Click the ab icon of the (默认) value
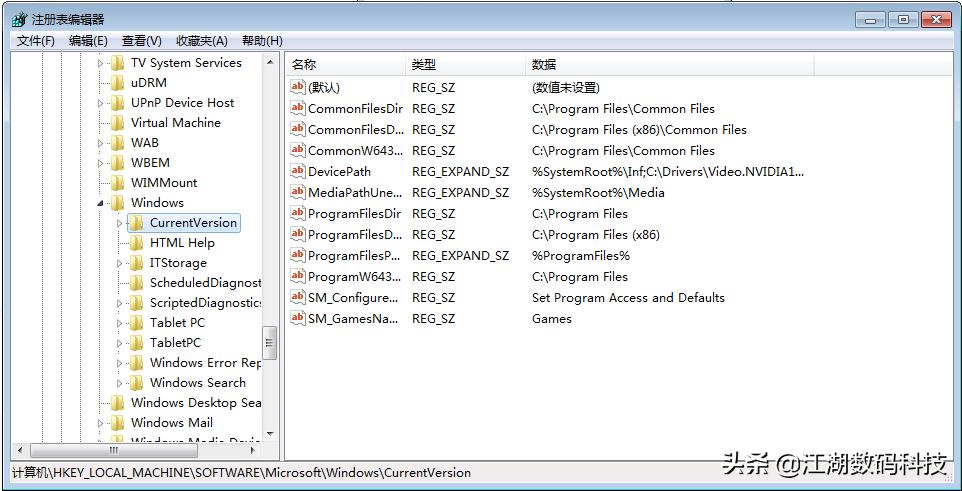Screen dimensions: 962x491 click(298, 87)
